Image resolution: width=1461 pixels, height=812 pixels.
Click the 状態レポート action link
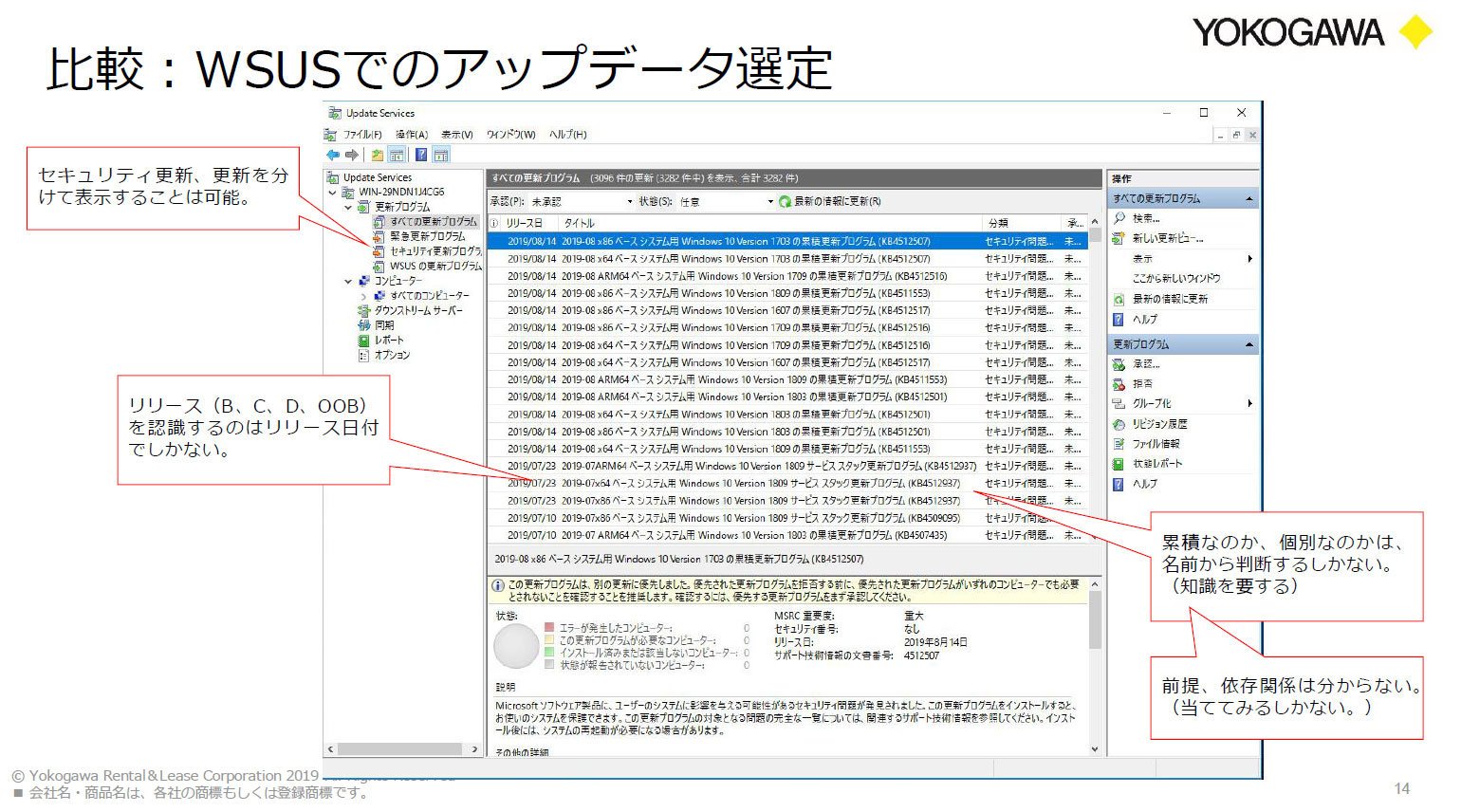pos(1157,464)
